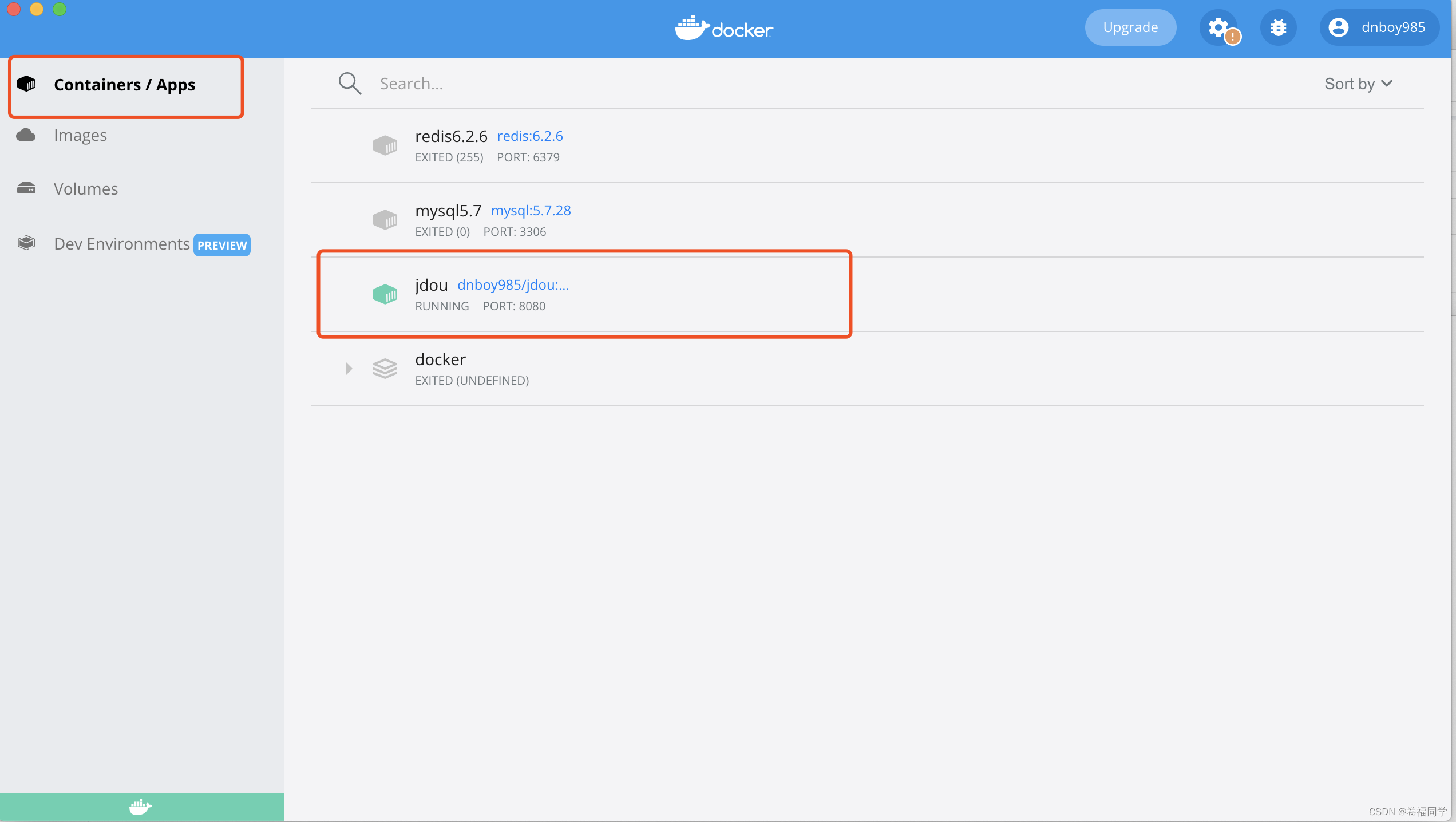Click the whale icon in bottom status bar
Viewport: 1456px width, 822px height.
pyautogui.click(x=140, y=807)
